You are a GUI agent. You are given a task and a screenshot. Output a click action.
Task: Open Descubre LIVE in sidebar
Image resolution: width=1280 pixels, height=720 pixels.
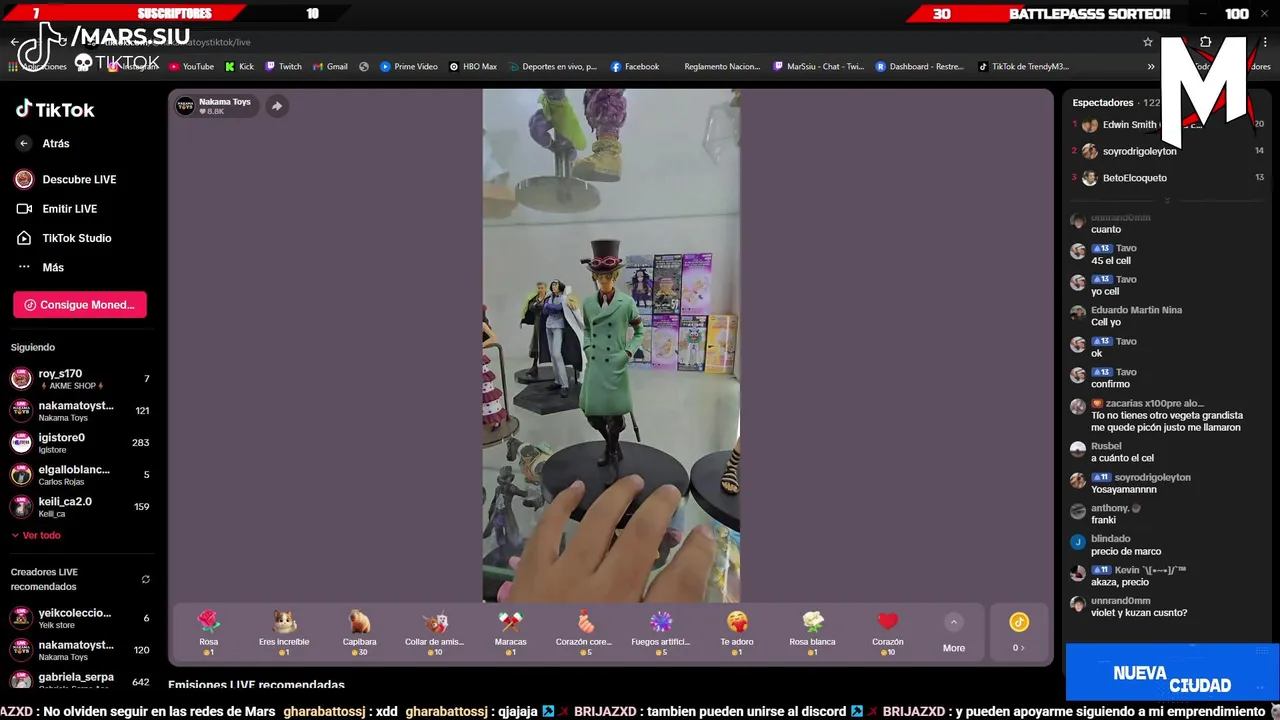[66, 180]
